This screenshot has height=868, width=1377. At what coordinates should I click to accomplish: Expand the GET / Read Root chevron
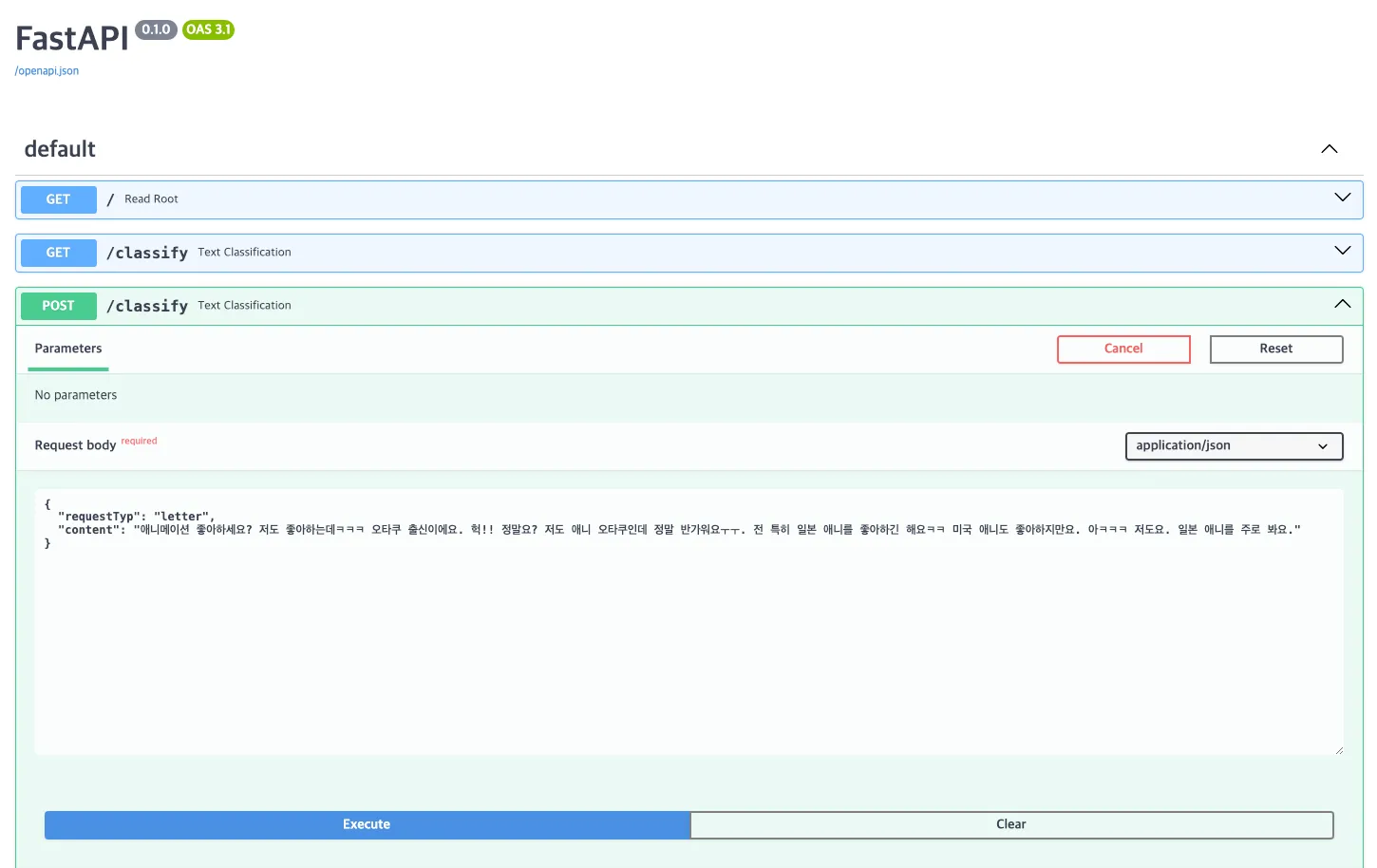click(1343, 198)
